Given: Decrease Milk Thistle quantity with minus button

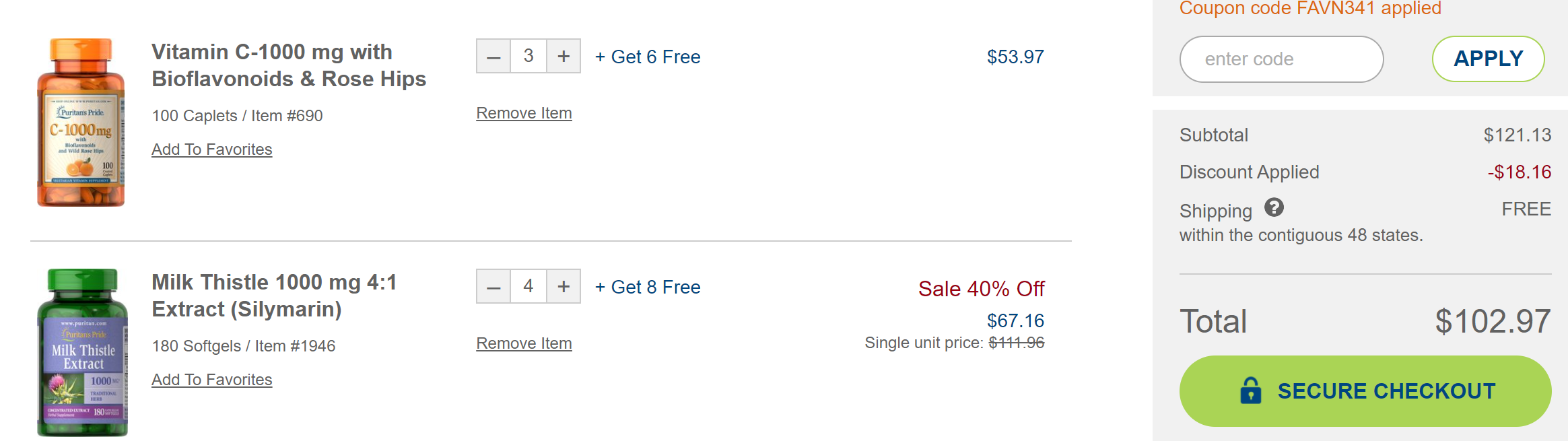Looking at the screenshot, I should (x=493, y=287).
